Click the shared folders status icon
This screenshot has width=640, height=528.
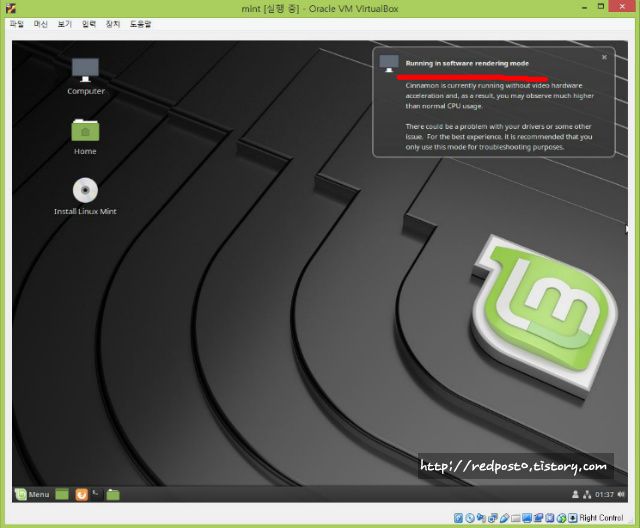pos(516,518)
